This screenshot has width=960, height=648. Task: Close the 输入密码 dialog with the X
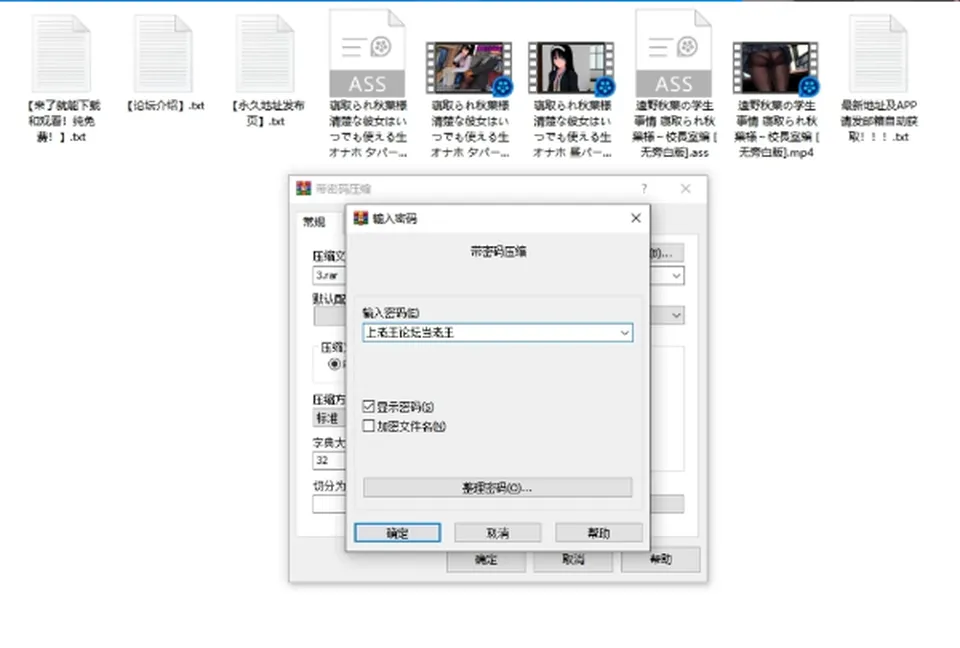(x=636, y=218)
